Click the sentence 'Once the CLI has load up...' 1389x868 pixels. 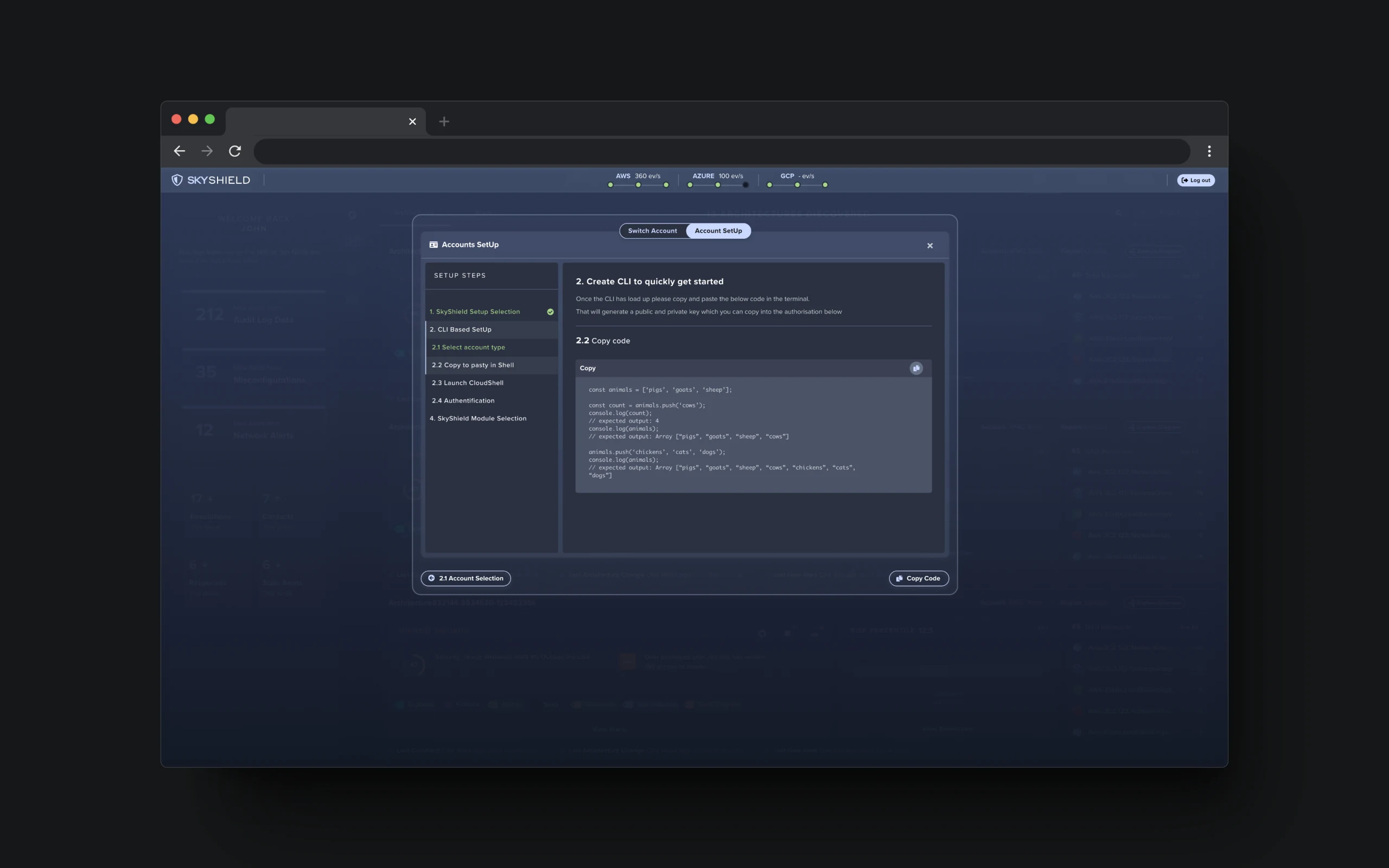pos(692,299)
